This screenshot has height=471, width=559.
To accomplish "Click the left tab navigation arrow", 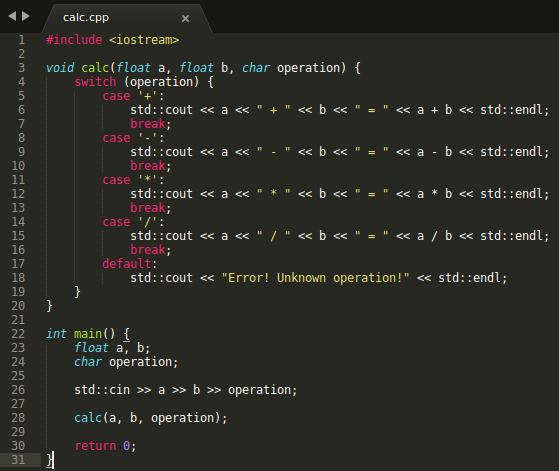I will (x=12, y=16).
